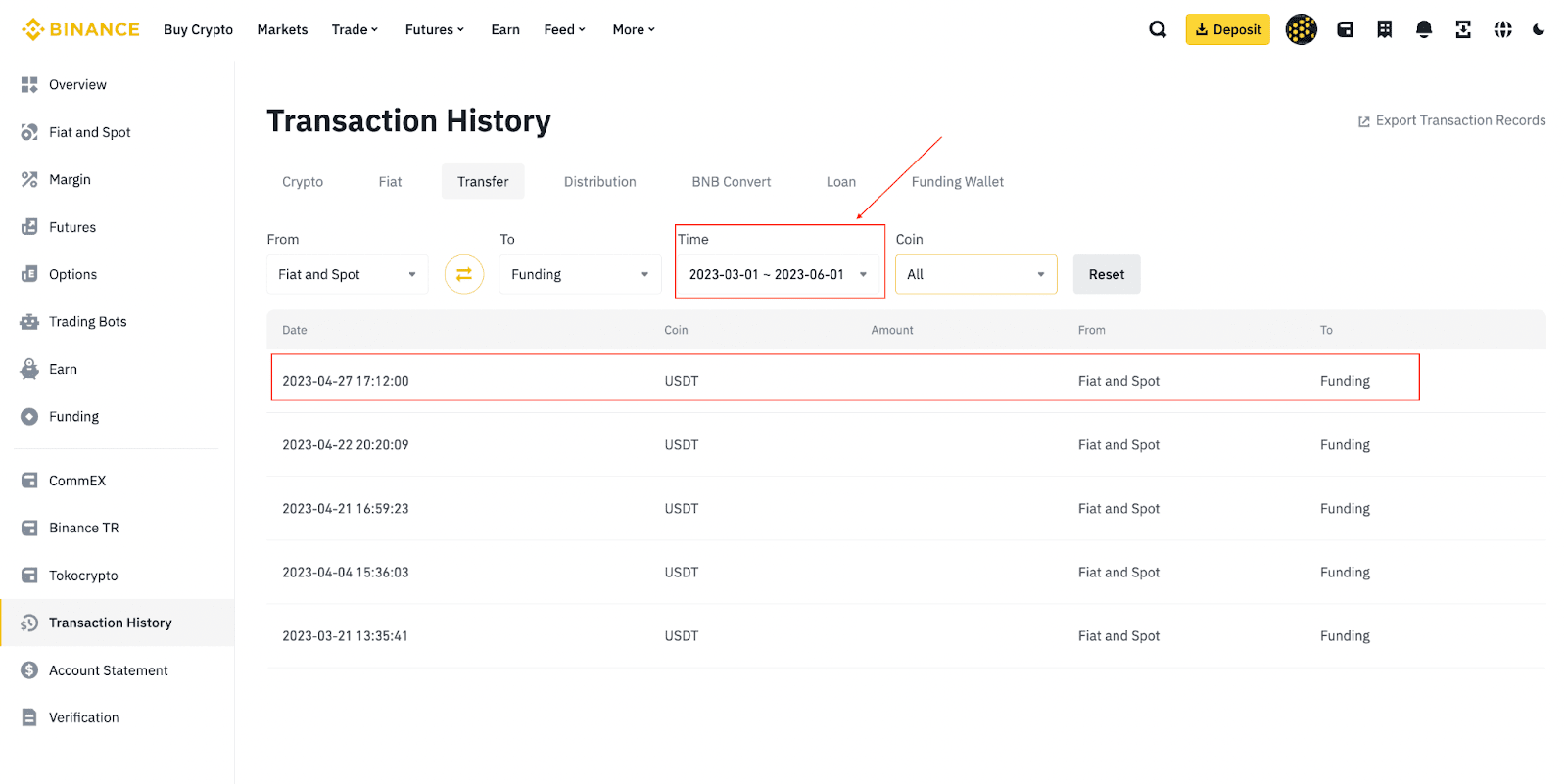The width and height of the screenshot is (1567, 784).
Task: Swap From and To accounts
Action: pos(464,274)
